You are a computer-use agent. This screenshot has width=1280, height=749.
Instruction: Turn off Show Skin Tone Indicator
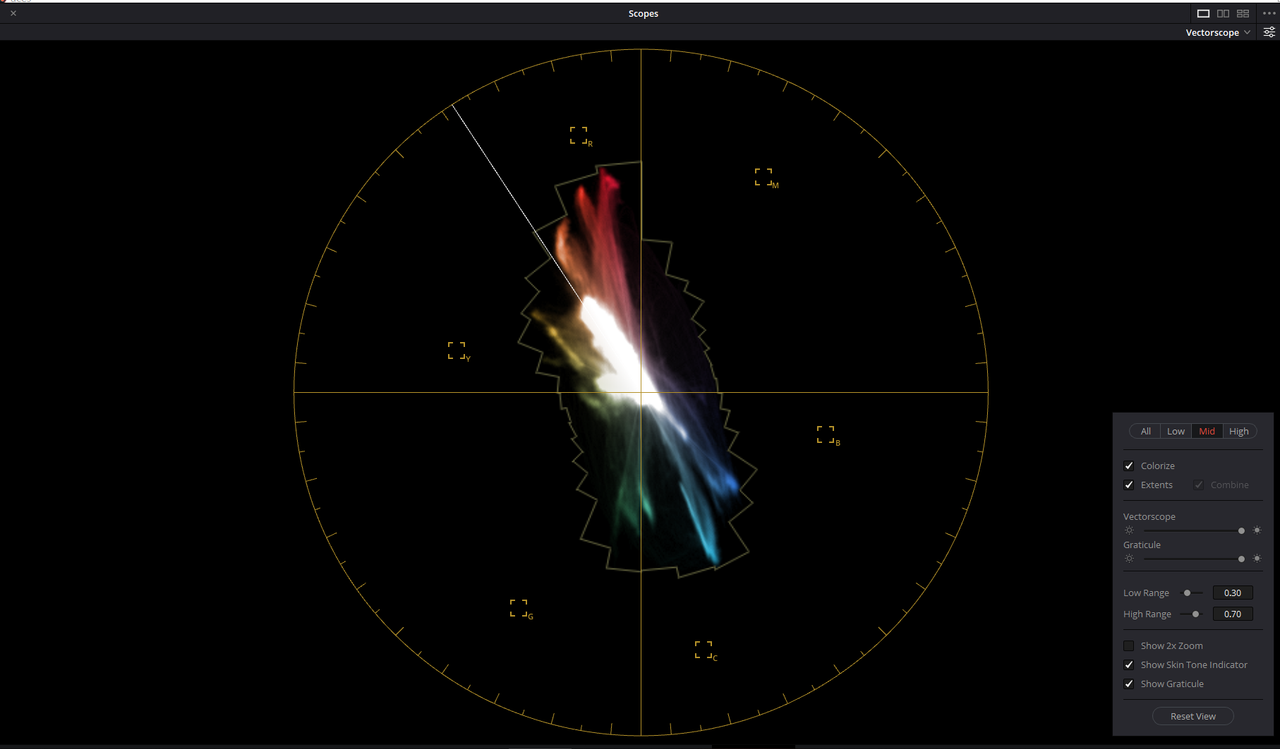coord(1129,665)
